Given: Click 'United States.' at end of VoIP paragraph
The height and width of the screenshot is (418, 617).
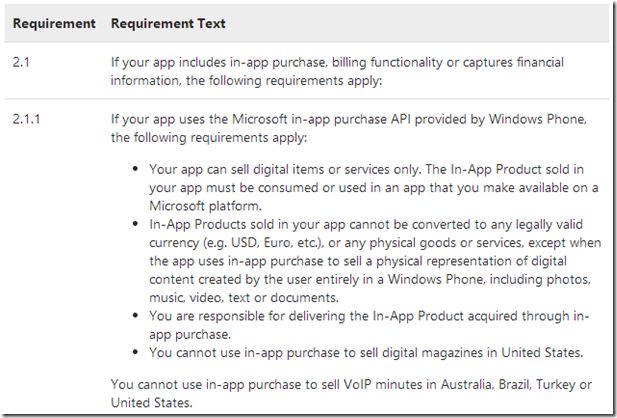Looking at the screenshot, I should 151,403.
